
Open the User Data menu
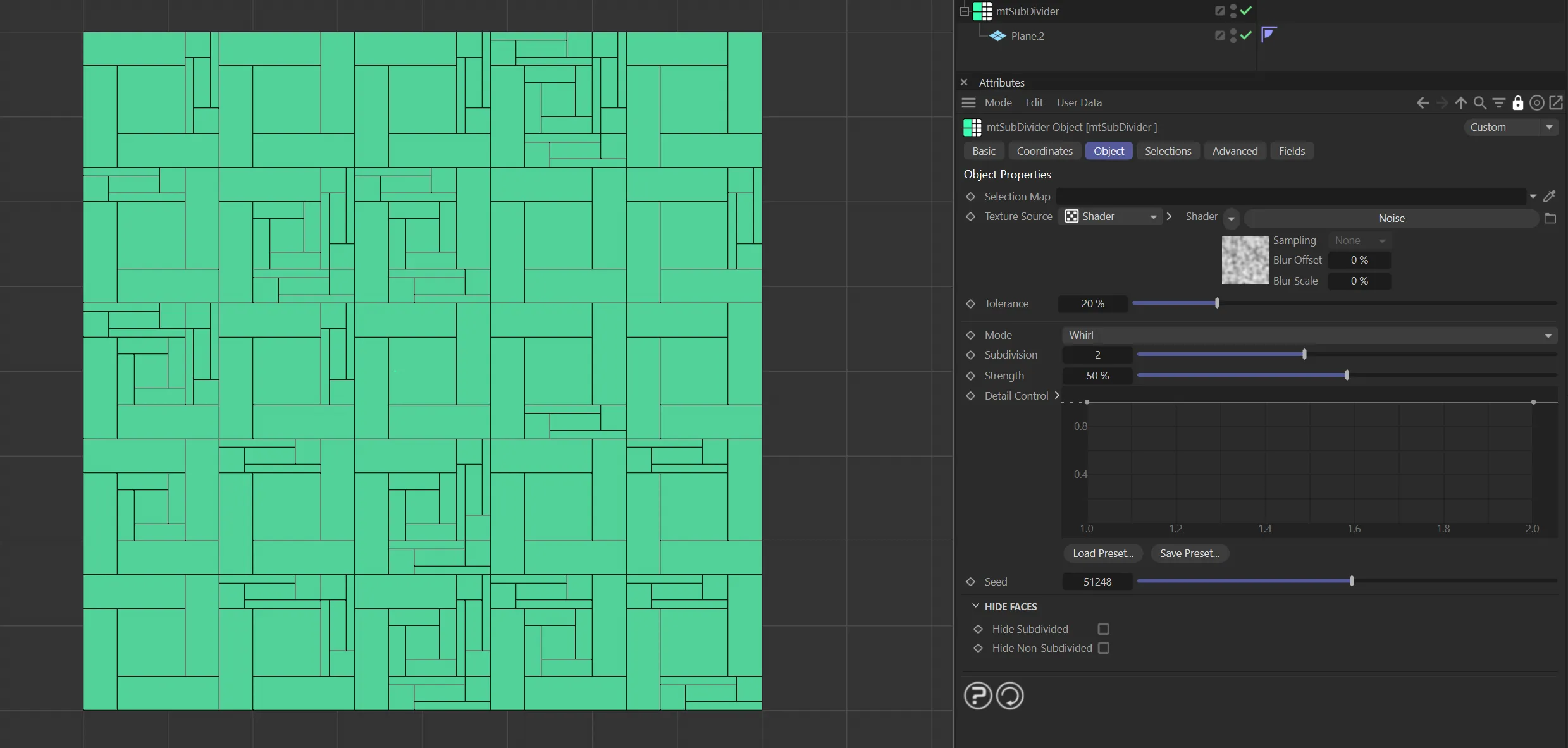pyautogui.click(x=1078, y=102)
